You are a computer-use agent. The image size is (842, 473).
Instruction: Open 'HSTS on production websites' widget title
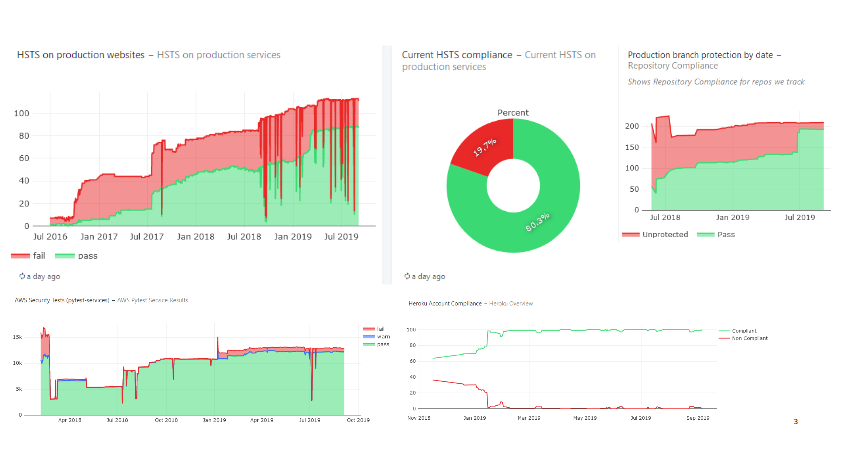tap(81, 55)
